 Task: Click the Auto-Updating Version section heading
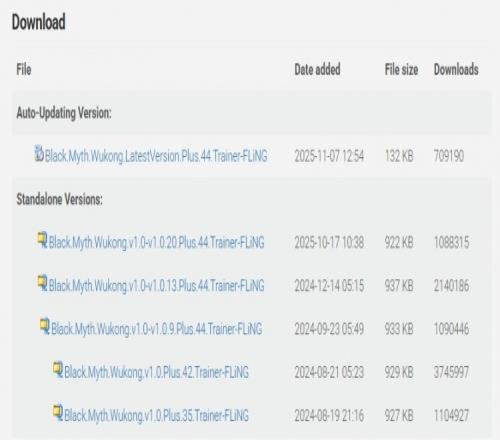pyautogui.click(x=64, y=113)
